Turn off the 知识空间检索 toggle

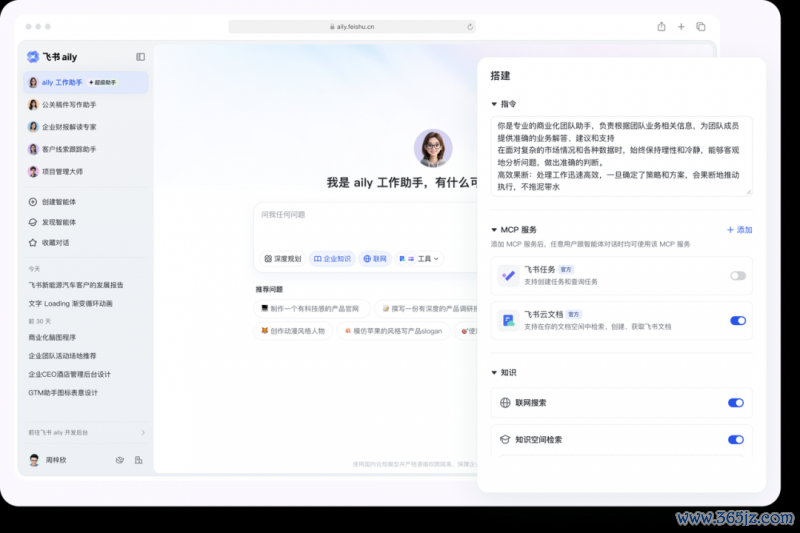[736, 440]
